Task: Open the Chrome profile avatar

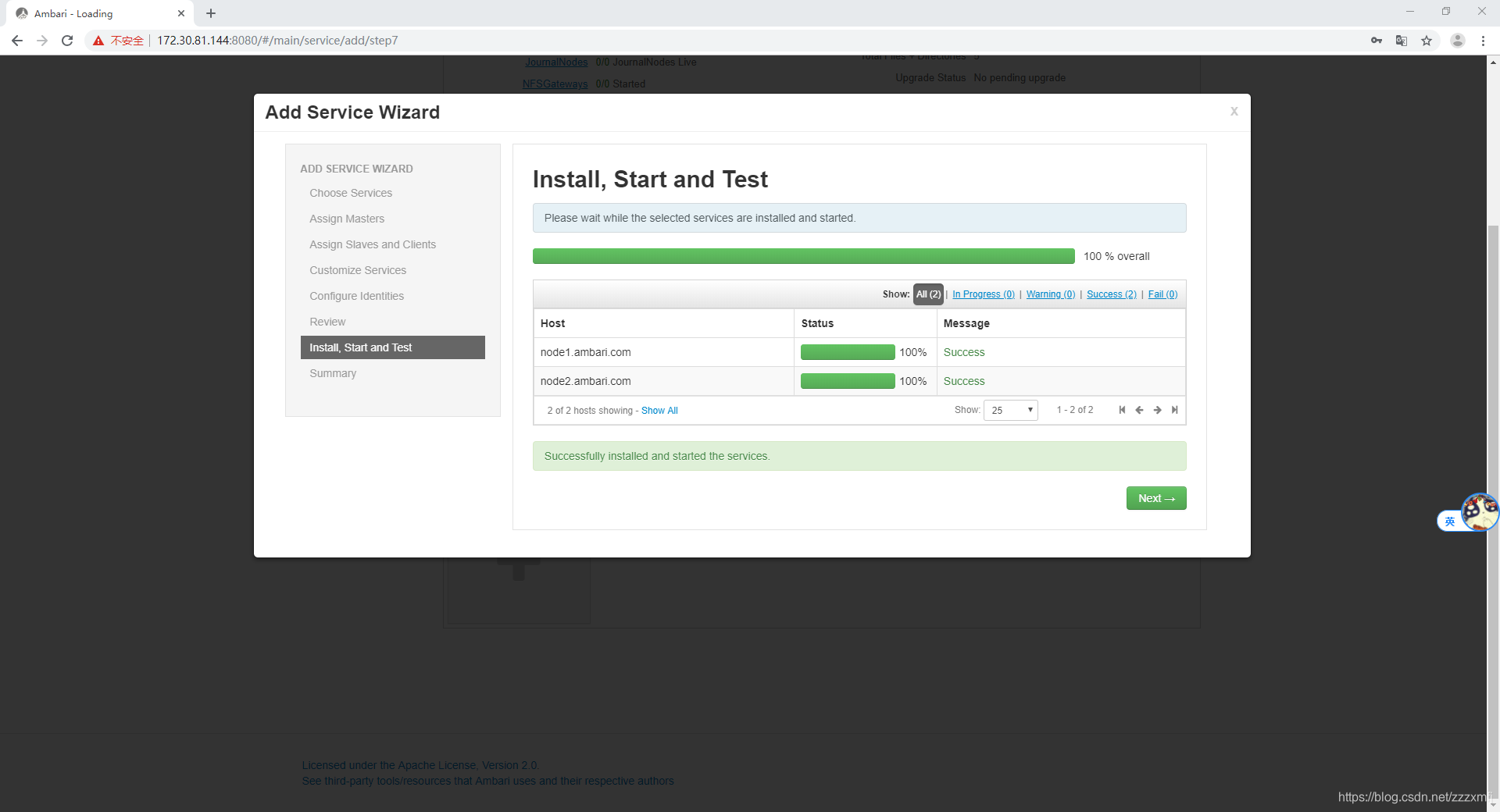Action: pyautogui.click(x=1458, y=41)
